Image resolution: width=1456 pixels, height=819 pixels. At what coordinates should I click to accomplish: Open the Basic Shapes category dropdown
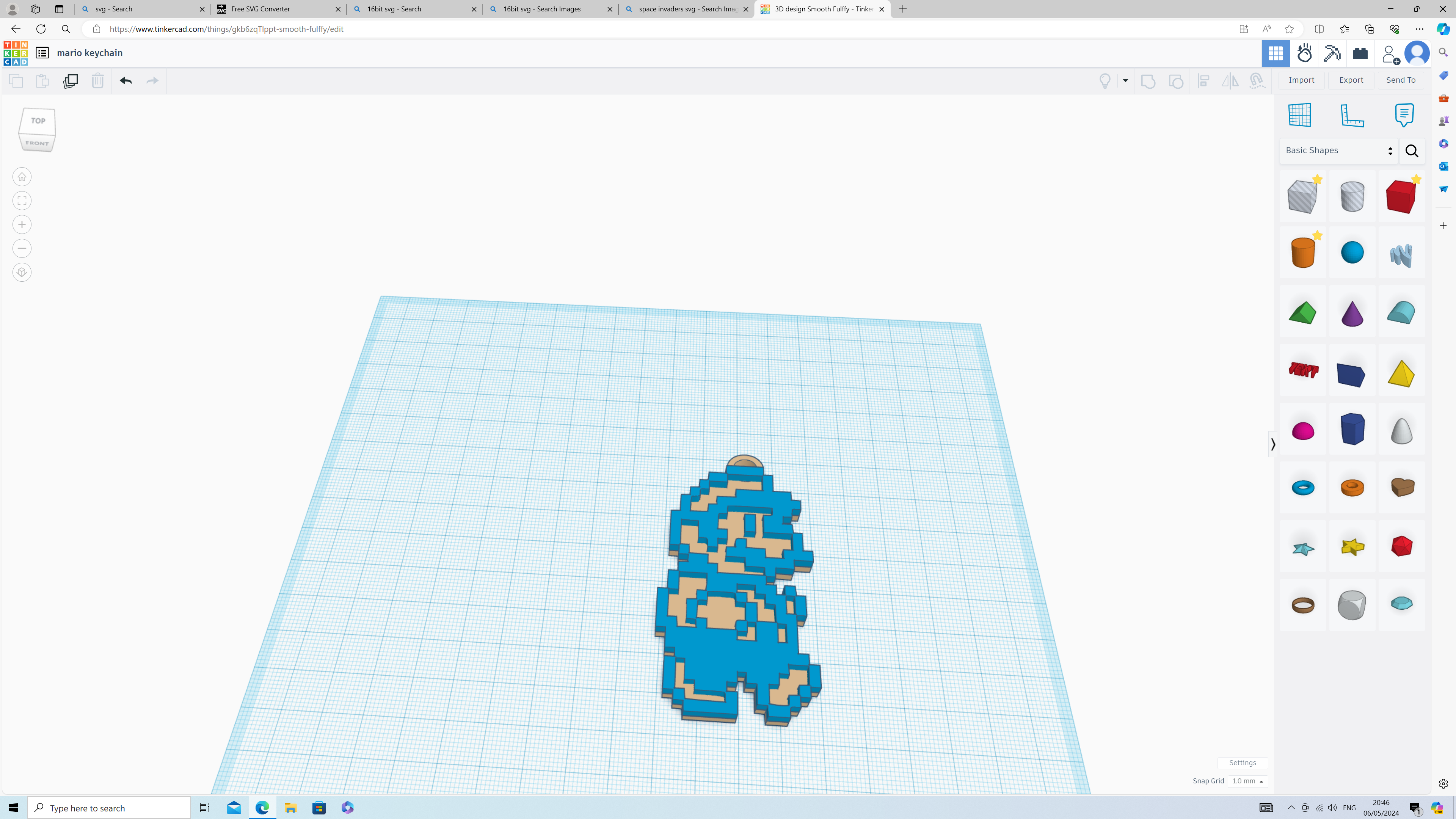1338,151
